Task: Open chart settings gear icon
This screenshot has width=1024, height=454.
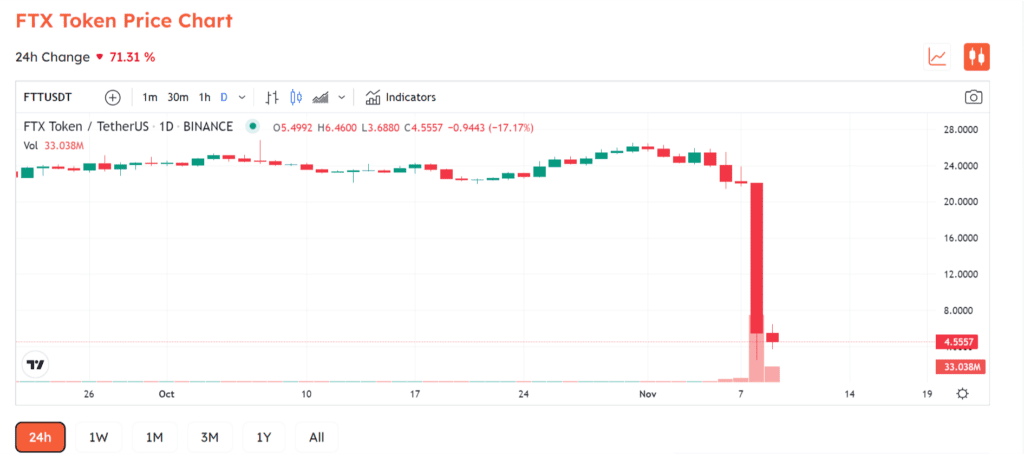Action: pyautogui.click(x=962, y=394)
